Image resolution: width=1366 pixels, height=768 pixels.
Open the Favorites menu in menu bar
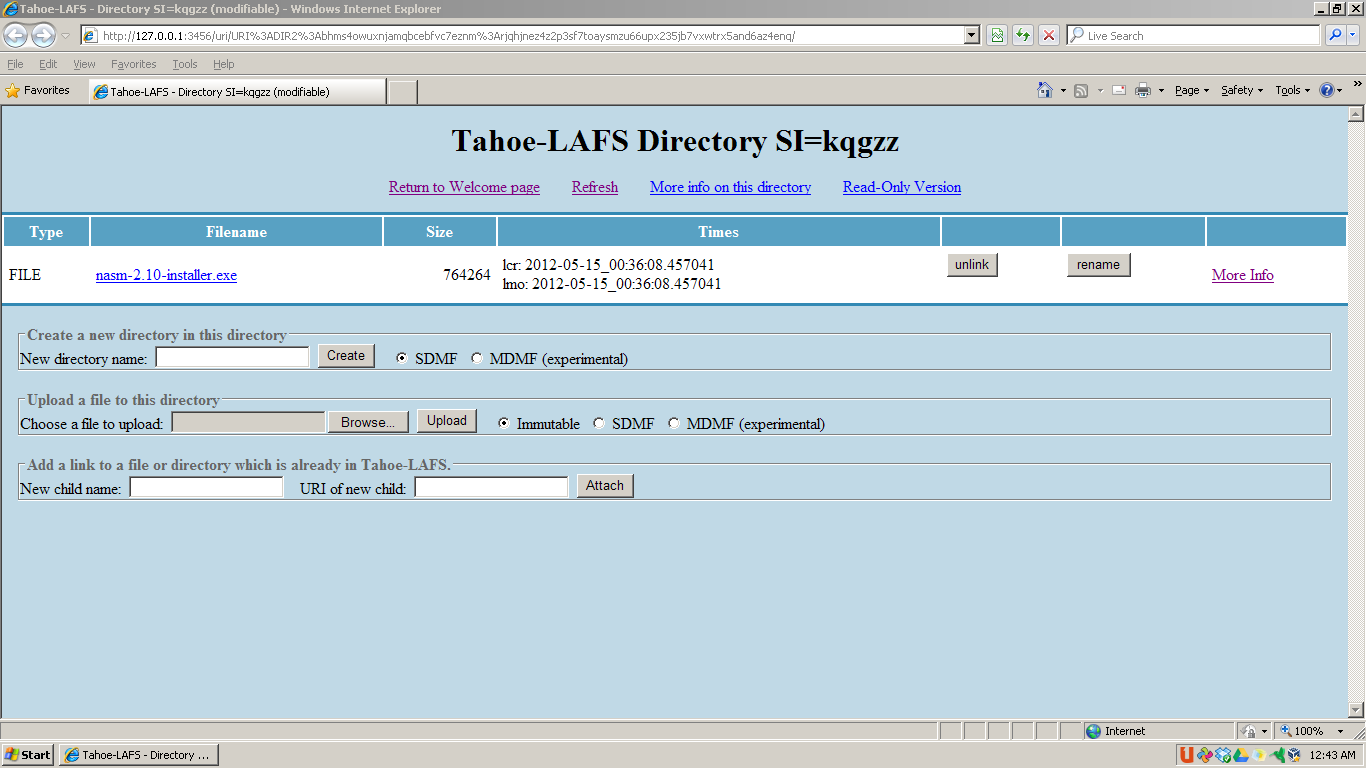[x=133, y=64]
